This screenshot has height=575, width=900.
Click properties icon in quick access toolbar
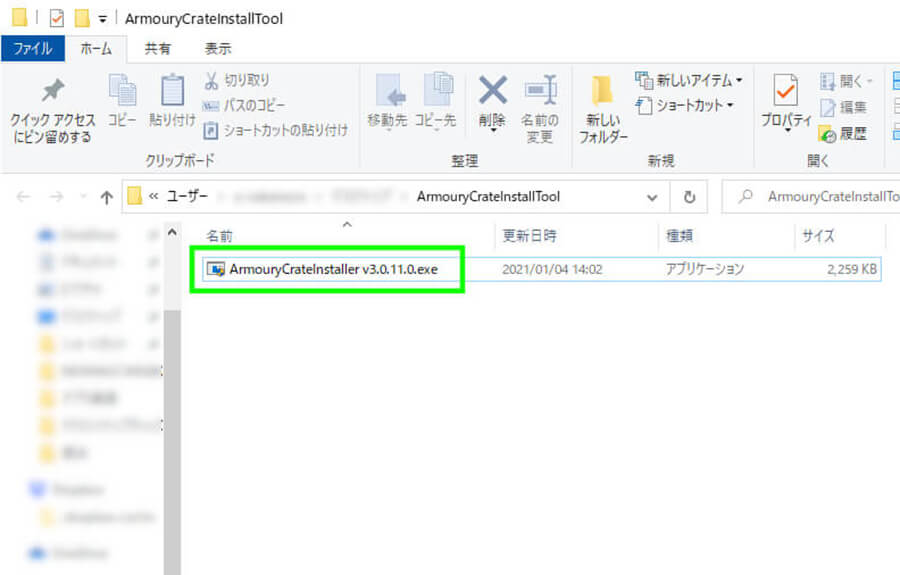point(56,18)
